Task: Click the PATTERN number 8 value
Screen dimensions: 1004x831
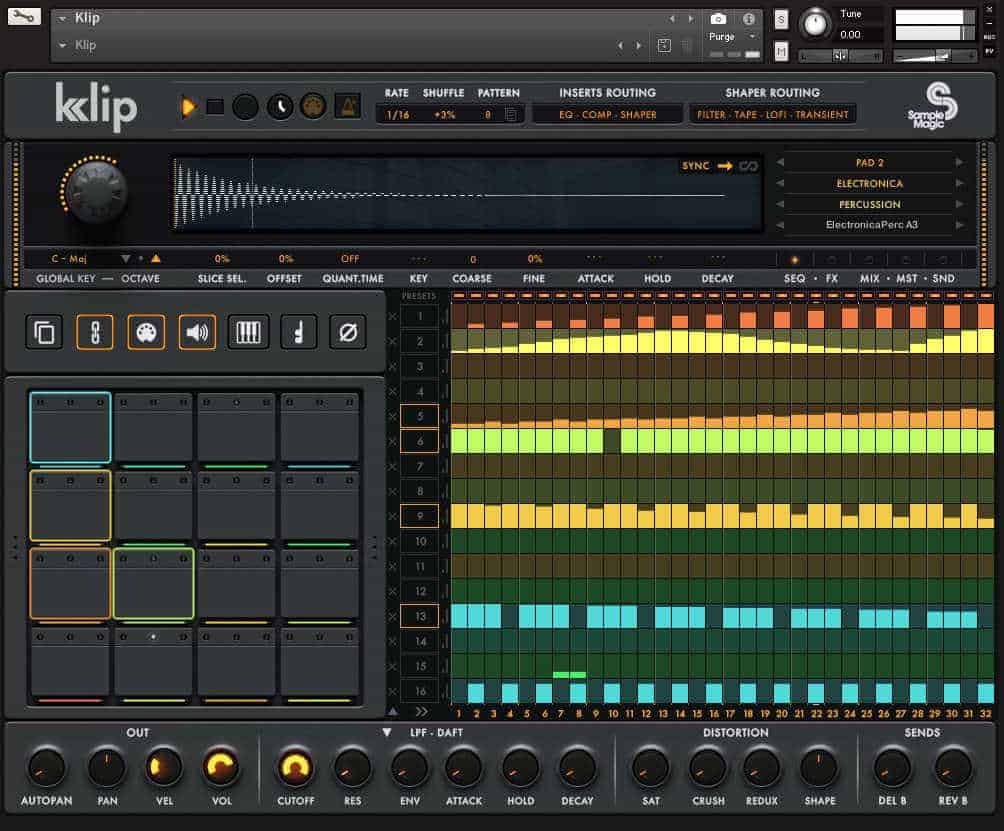Action: (x=488, y=115)
